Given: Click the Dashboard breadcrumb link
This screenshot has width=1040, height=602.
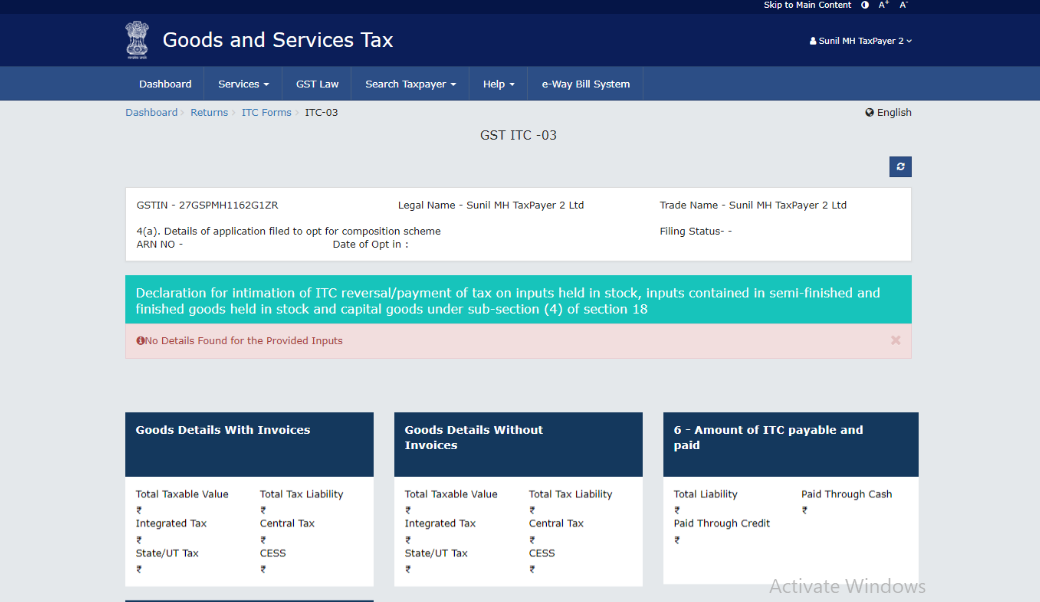Looking at the screenshot, I should tap(151, 113).
